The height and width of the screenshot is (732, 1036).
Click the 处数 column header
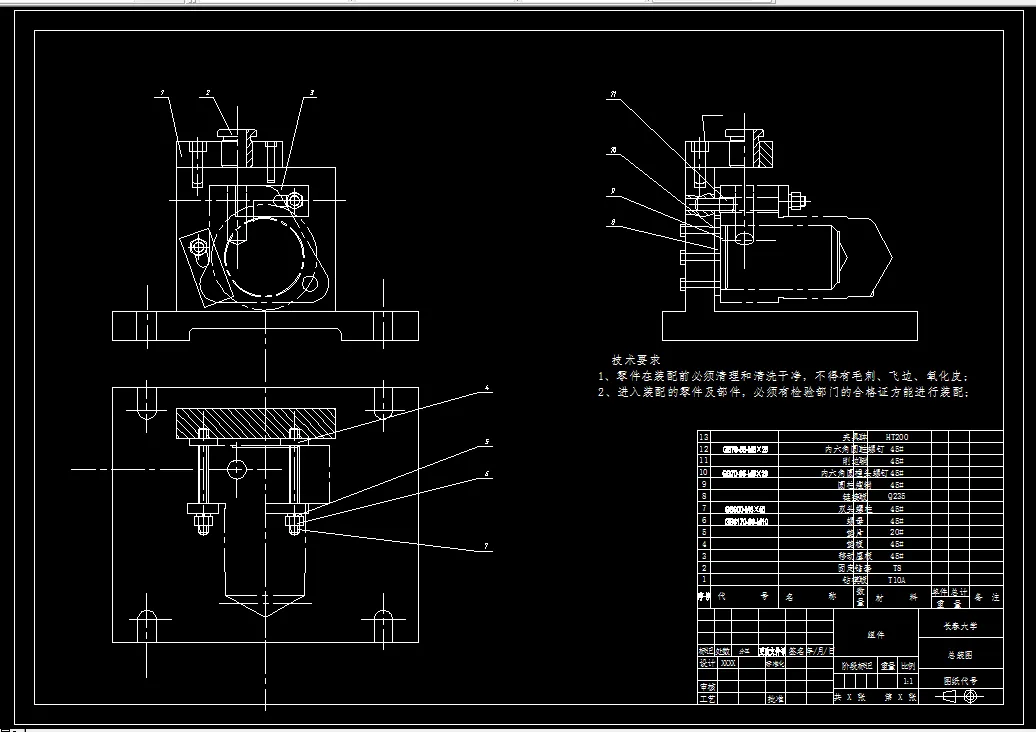pos(723,651)
